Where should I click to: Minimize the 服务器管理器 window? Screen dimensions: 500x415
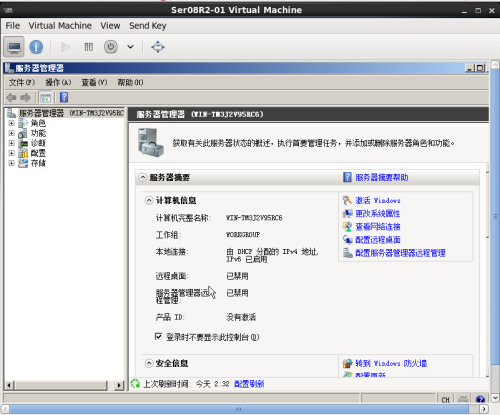coord(470,68)
